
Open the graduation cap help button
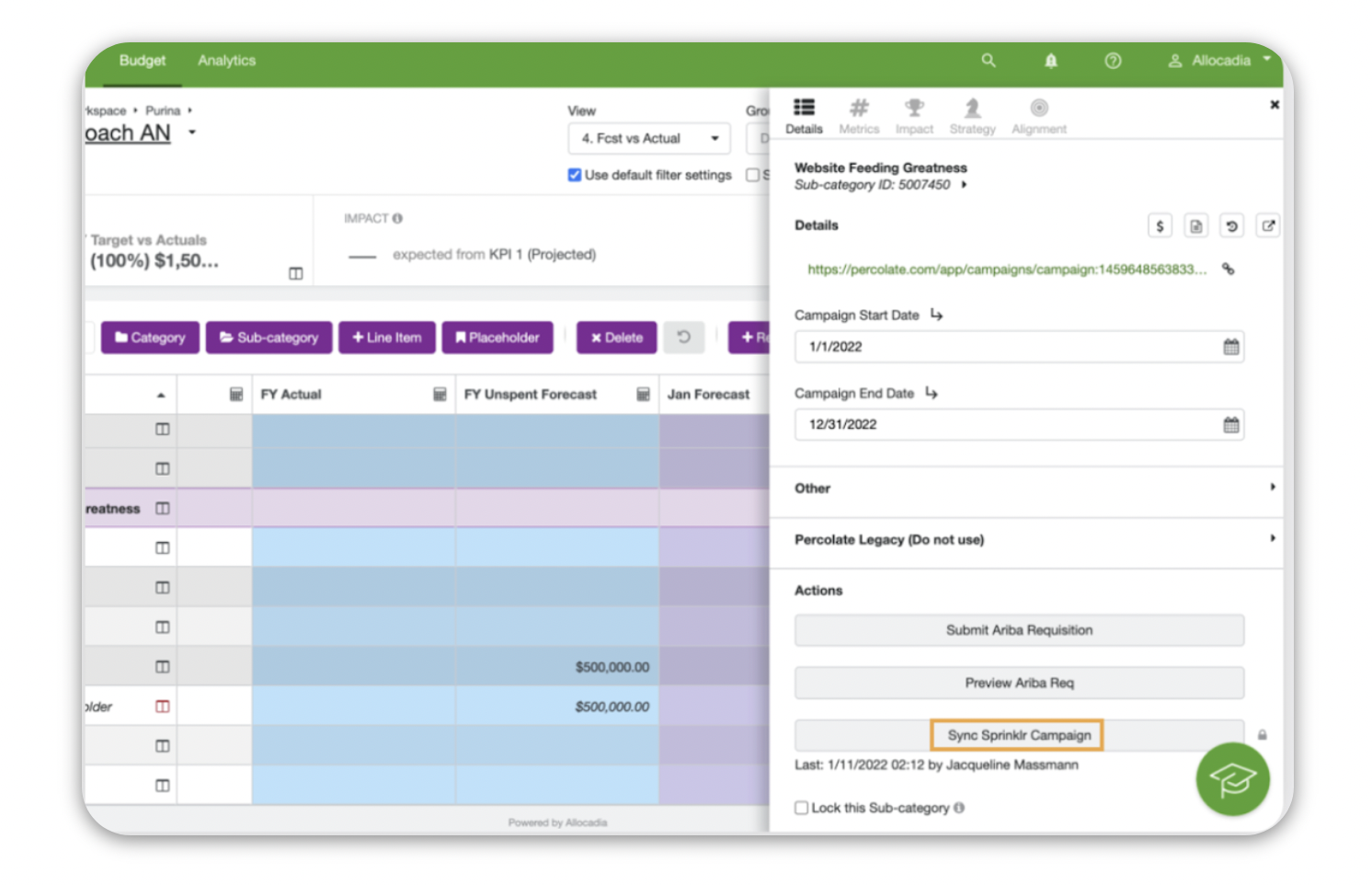point(1232,779)
